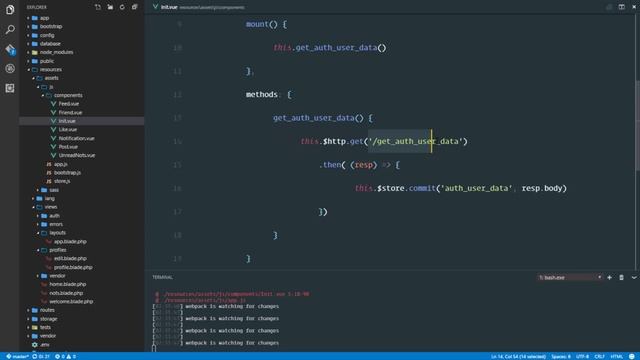Screen dimensions: 640x360
Task: Open Notification.vue in the explorer
Action: point(76,138)
